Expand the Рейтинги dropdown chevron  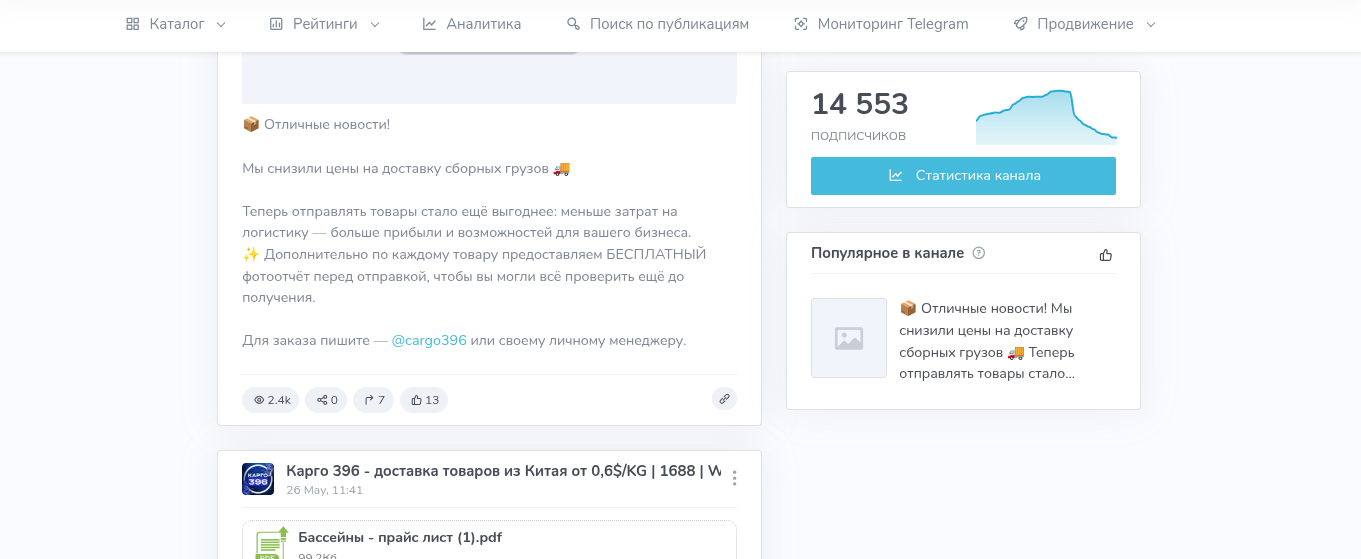click(x=375, y=24)
